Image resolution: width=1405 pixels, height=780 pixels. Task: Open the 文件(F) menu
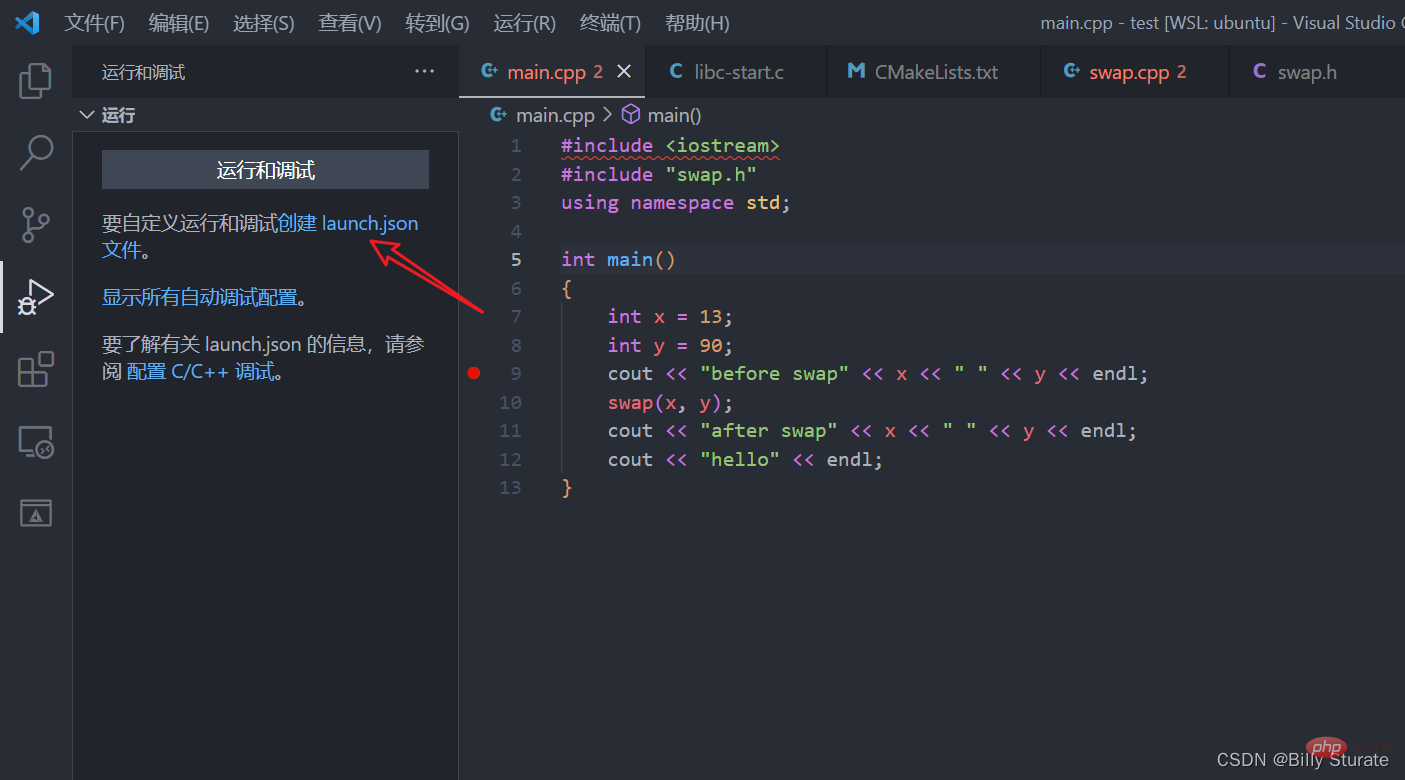click(x=94, y=23)
